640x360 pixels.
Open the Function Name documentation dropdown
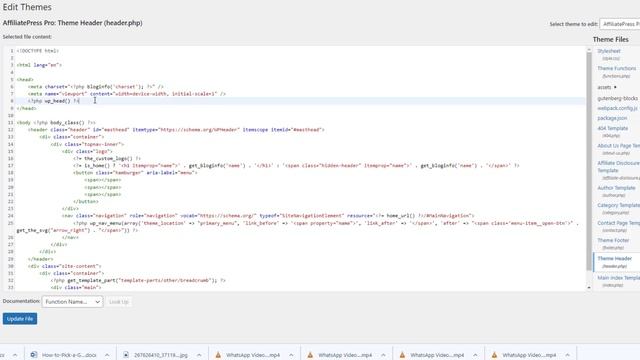click(72, 302)
